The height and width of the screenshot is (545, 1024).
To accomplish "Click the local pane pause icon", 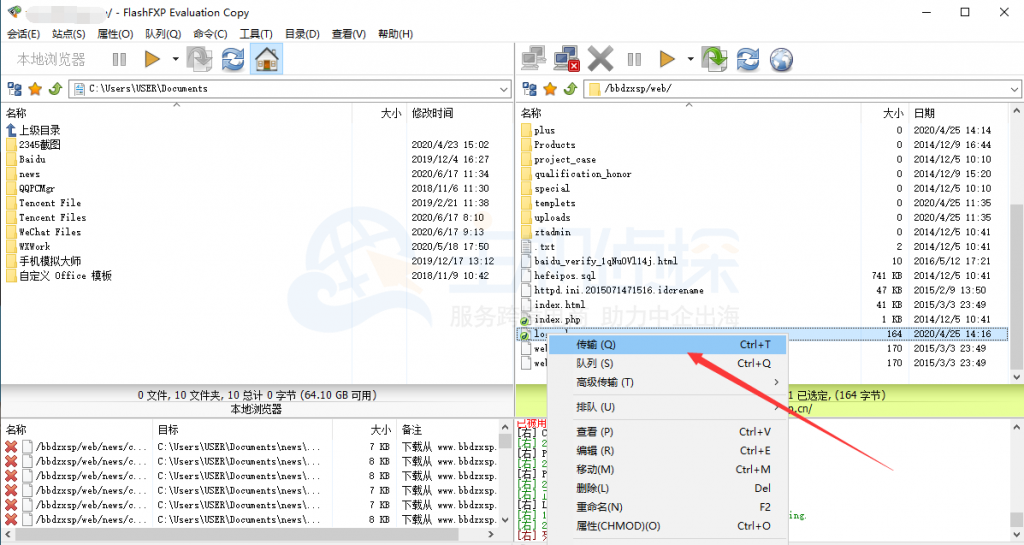I will tap(119, 59).
